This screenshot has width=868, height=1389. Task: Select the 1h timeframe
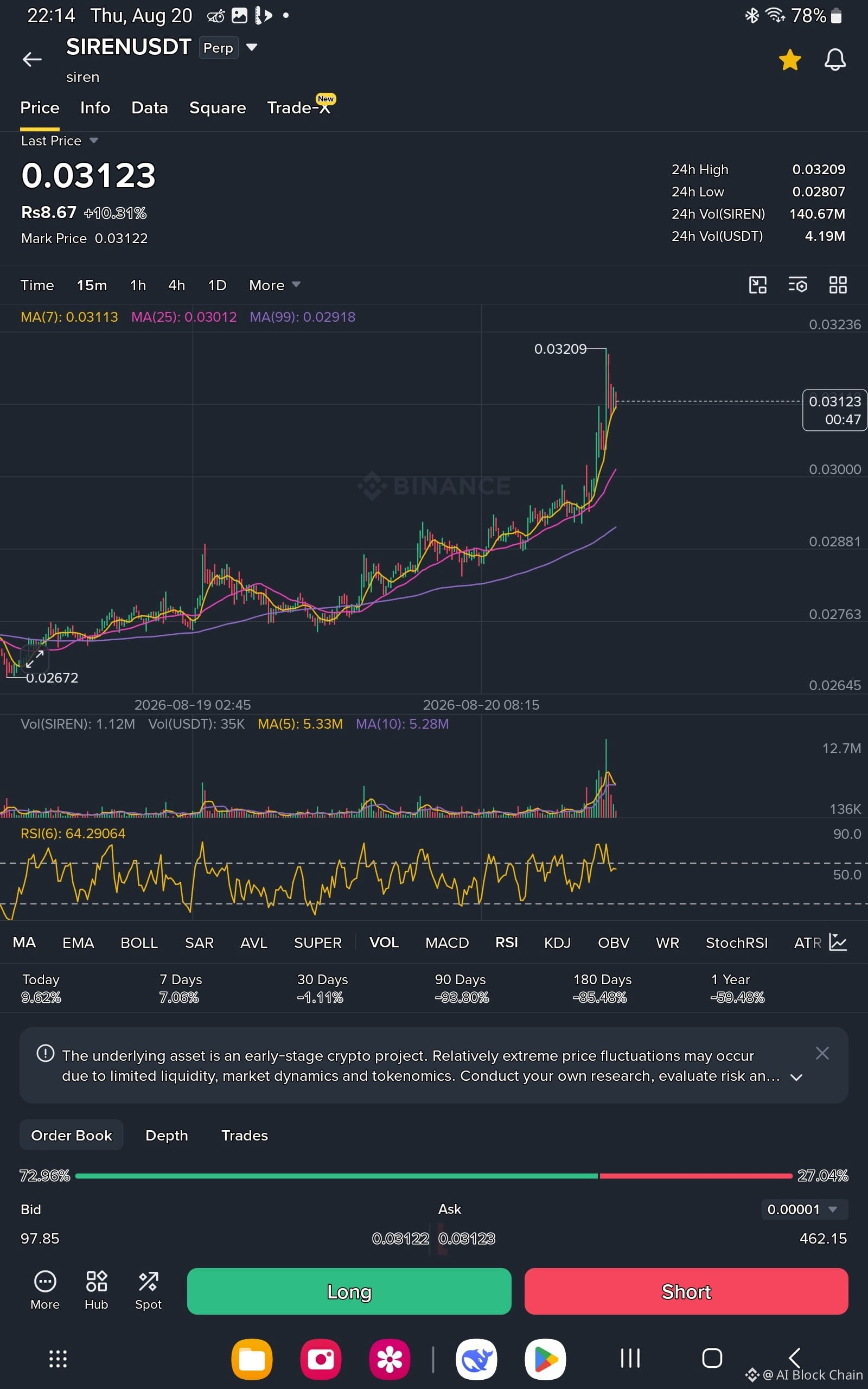[x=138, y=285]
